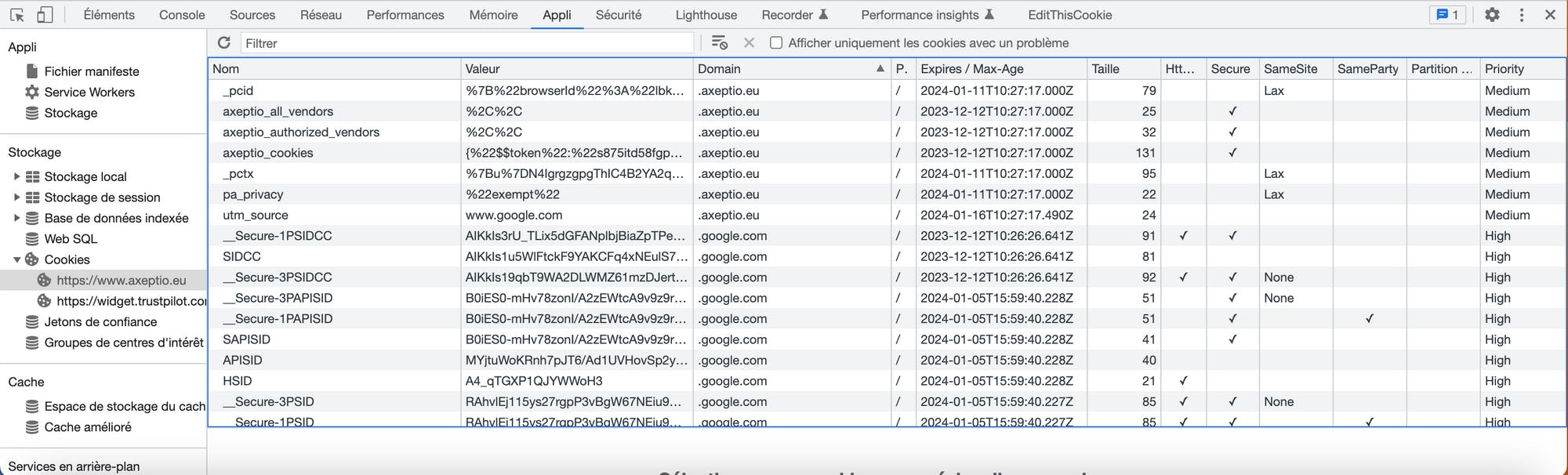Screen dimensions: 1568x475
Task: Select the APISID cookie row
Action: coord(887,361)
